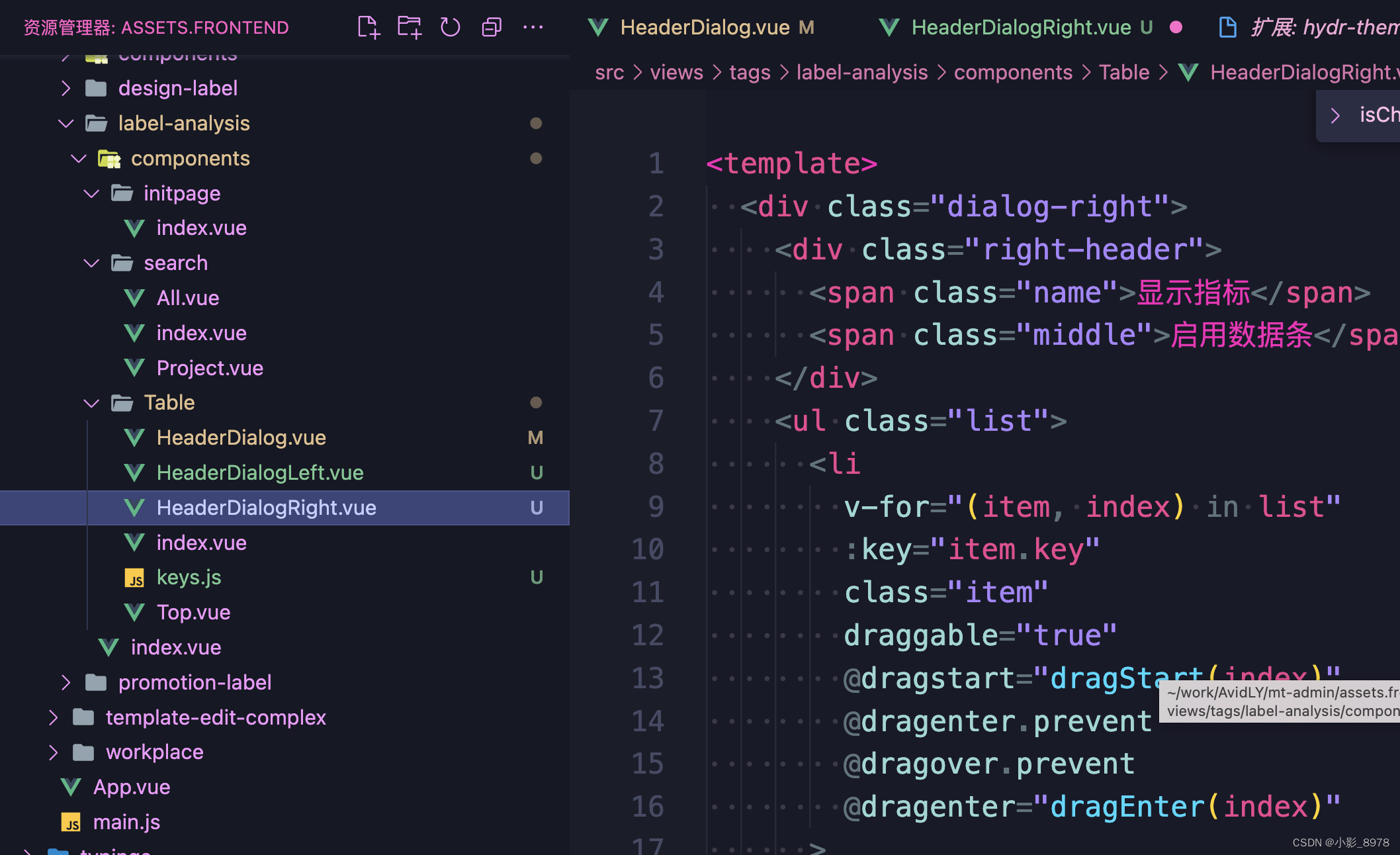The width and height of the screenshot is (1400, 855).
Task: Expand the promotion-label folder
Action: coord(66,682)
